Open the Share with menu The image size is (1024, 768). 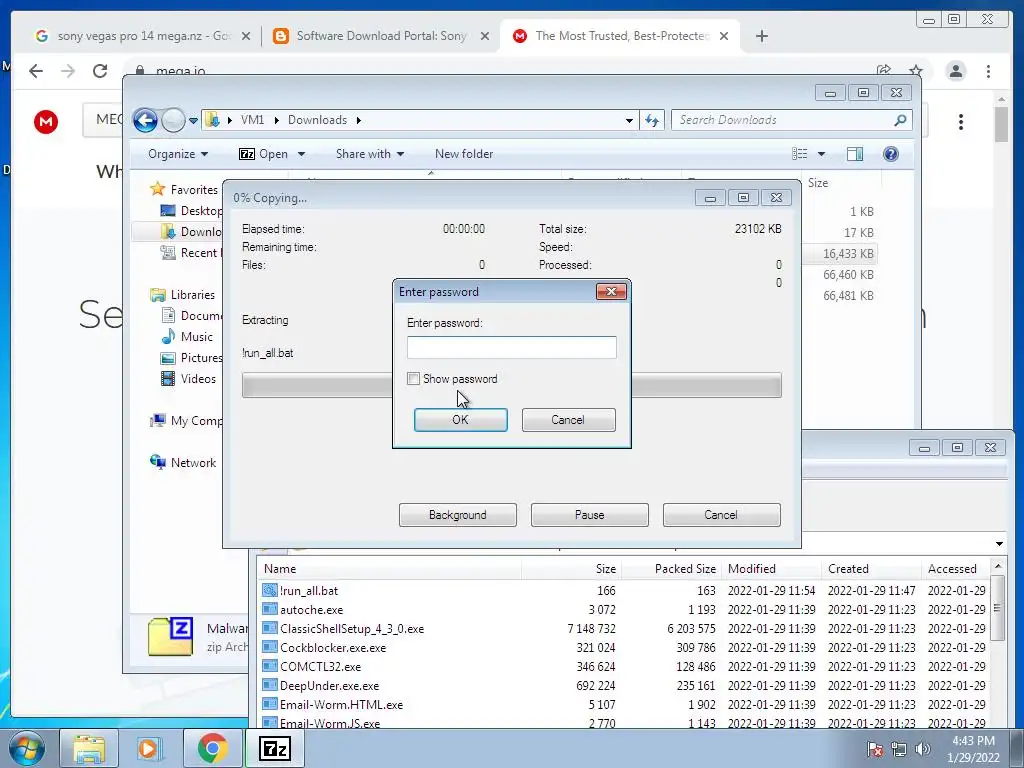(x=370, y=154)
